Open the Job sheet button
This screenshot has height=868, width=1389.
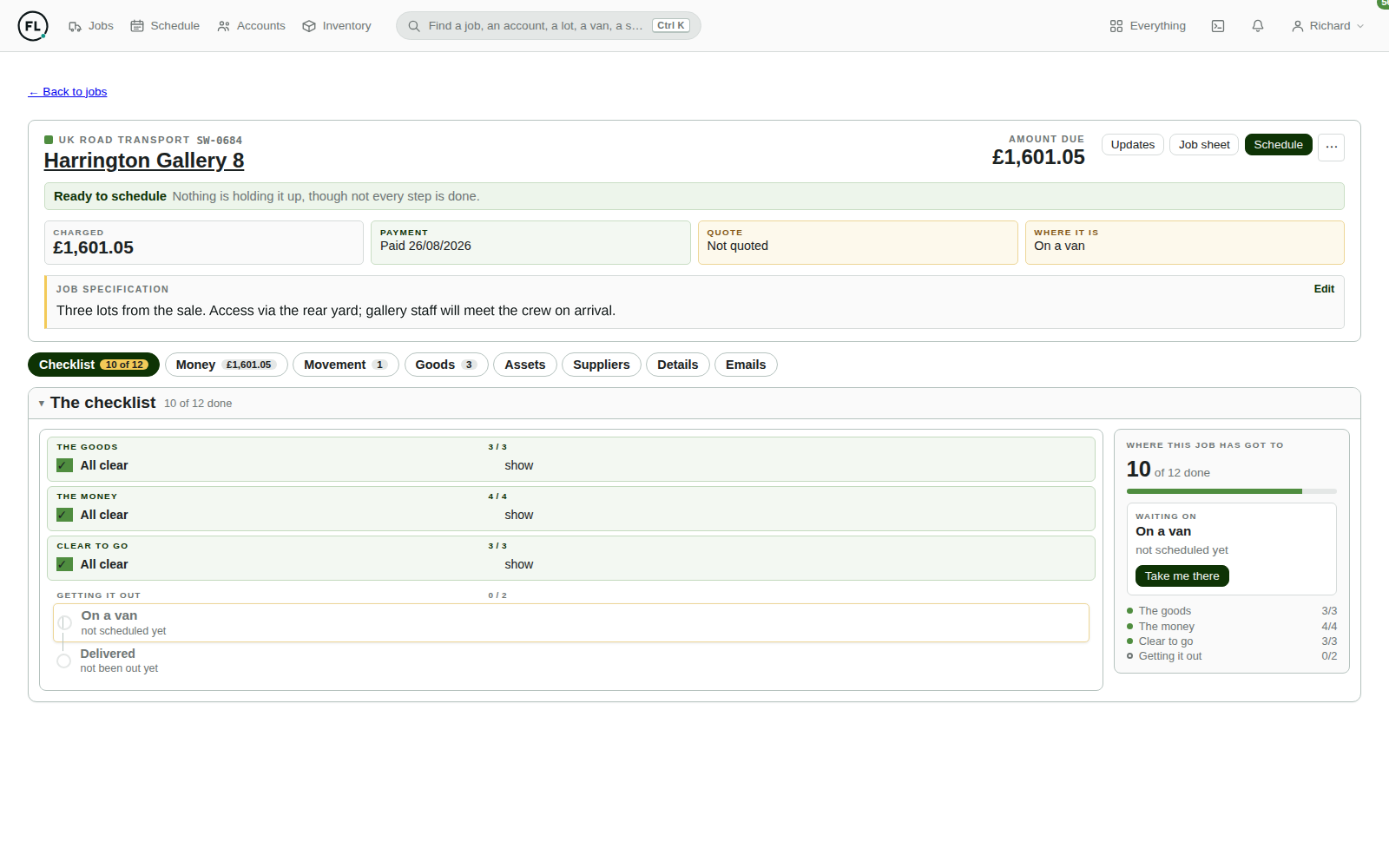point(1204,145)
